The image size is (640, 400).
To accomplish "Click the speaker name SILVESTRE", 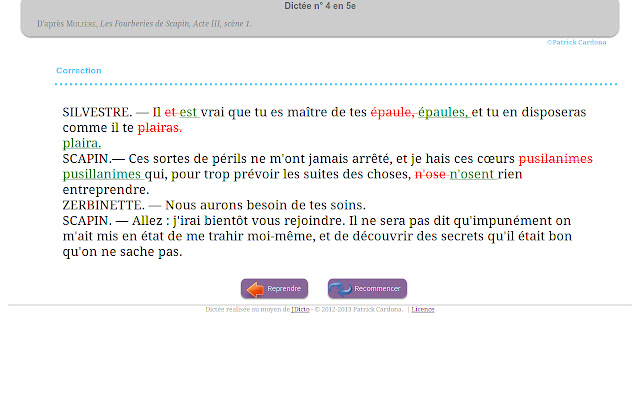I will (x=96, y=113).
